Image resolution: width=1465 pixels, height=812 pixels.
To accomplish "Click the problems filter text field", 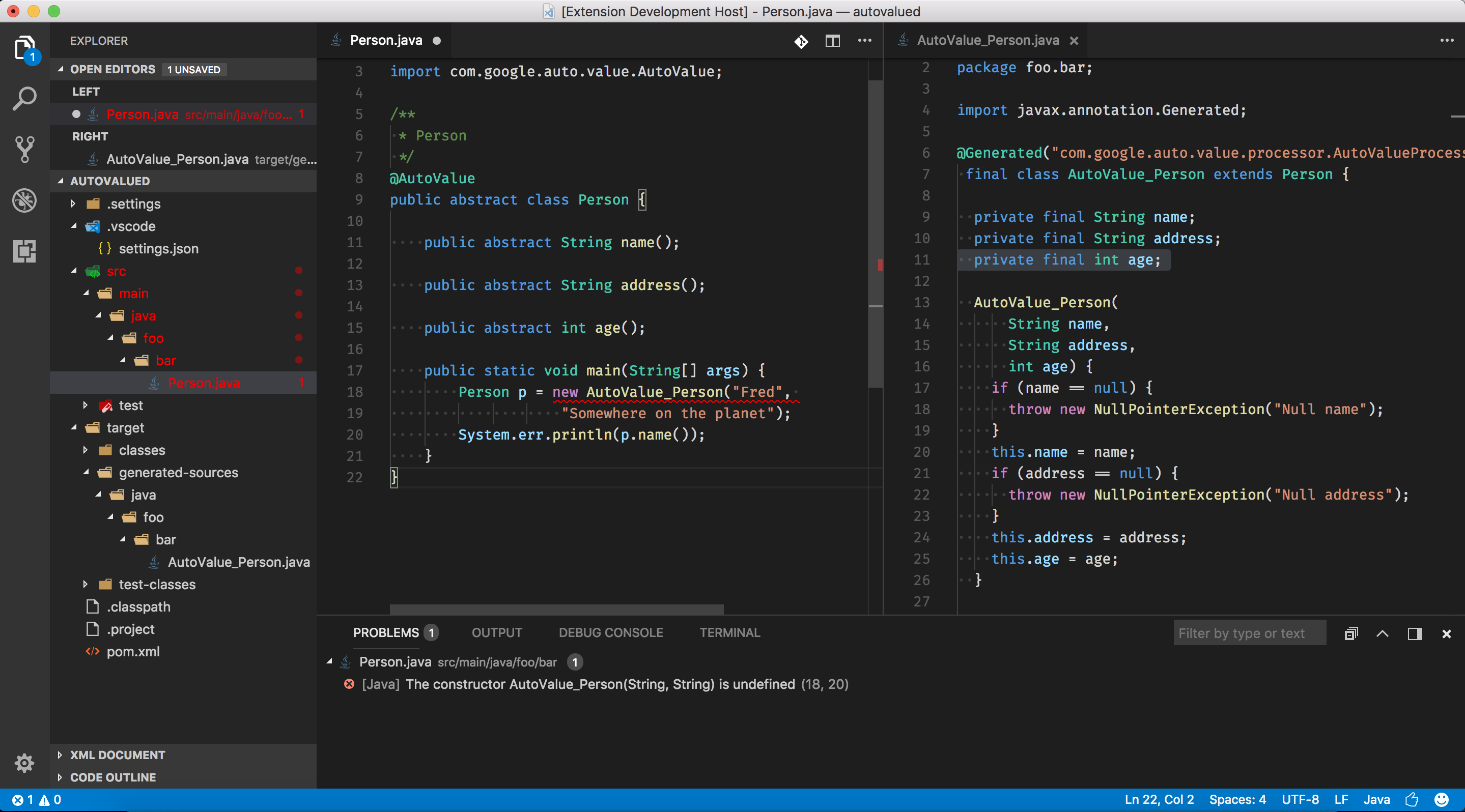I will pos(1250,633).
